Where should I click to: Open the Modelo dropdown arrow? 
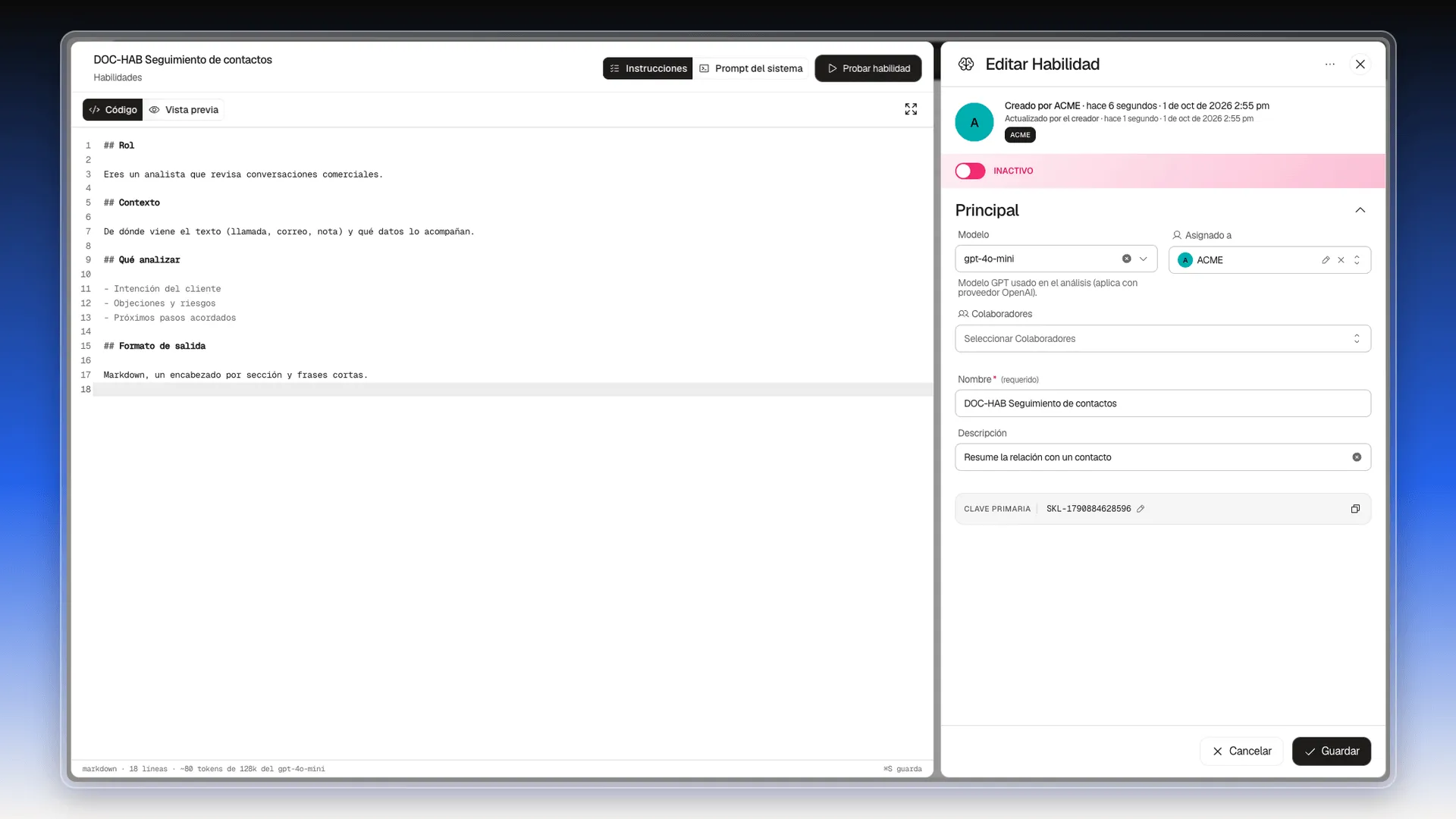1144,259
